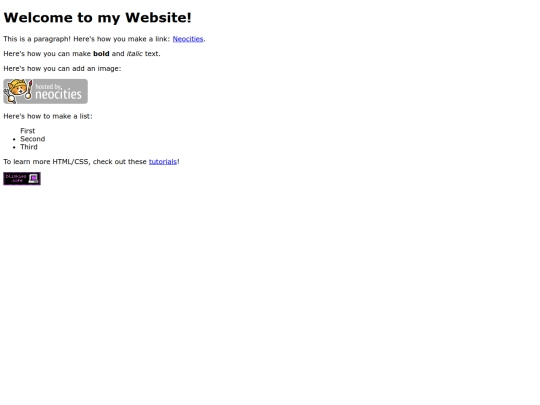Click the bullet beside "Third"
540x405 pixels.
coord(14,147)
